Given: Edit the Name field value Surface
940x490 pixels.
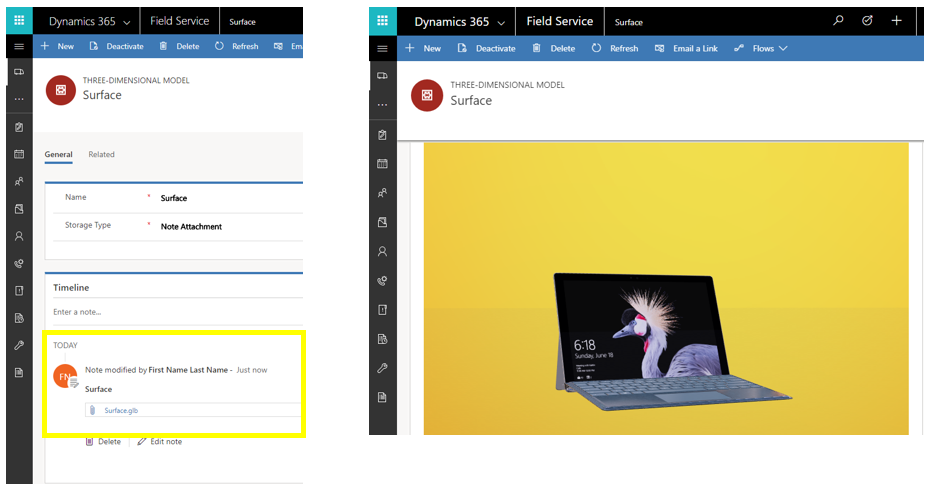Looking at the screenshot, I should click(174, 198).
